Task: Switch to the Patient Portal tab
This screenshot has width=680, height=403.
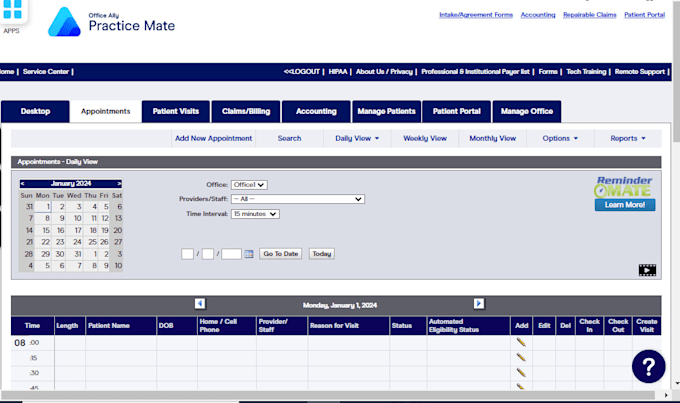Action: click(457, 111)
